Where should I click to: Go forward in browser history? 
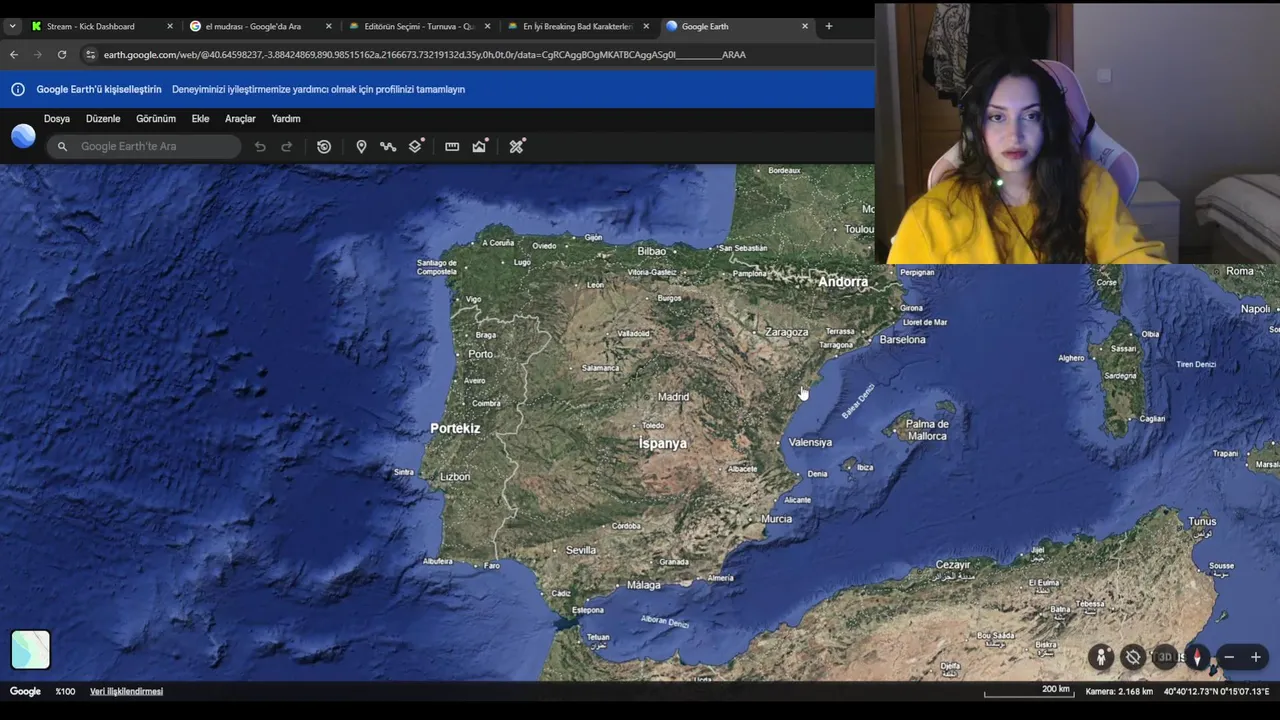[x=38, y=55]
